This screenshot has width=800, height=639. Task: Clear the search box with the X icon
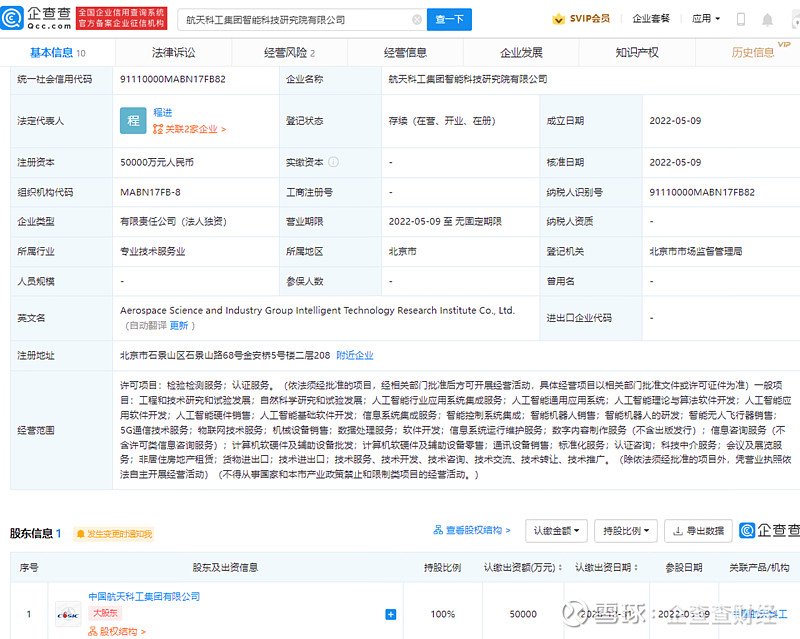tap(417, 19)
